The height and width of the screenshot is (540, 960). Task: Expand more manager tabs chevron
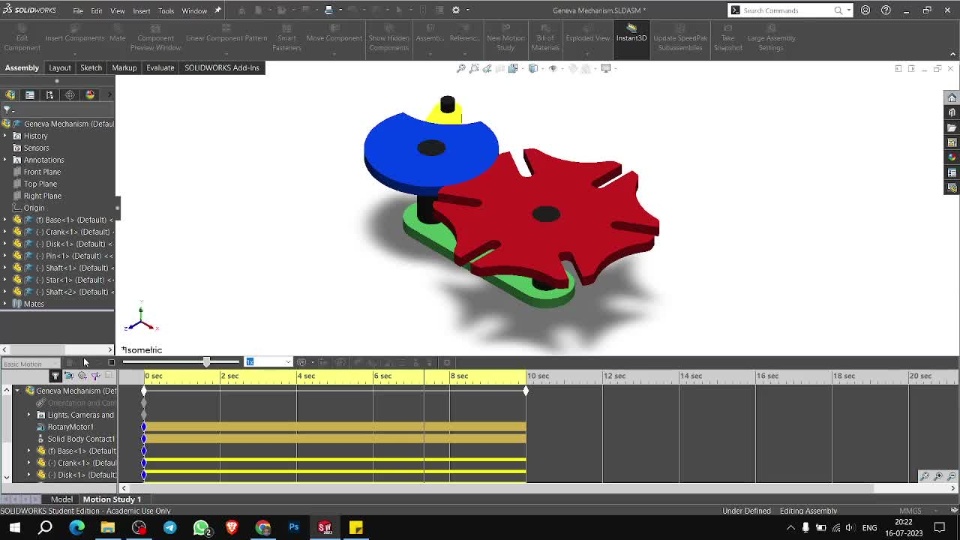[x=110, y=95]
